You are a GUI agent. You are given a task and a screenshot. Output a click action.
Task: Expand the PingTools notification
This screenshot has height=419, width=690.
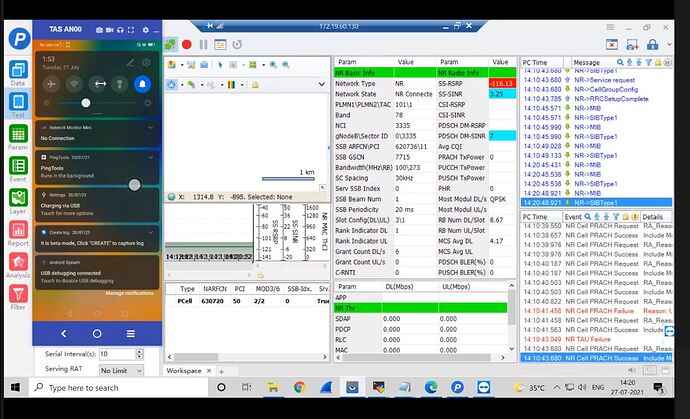coord(150,157)
